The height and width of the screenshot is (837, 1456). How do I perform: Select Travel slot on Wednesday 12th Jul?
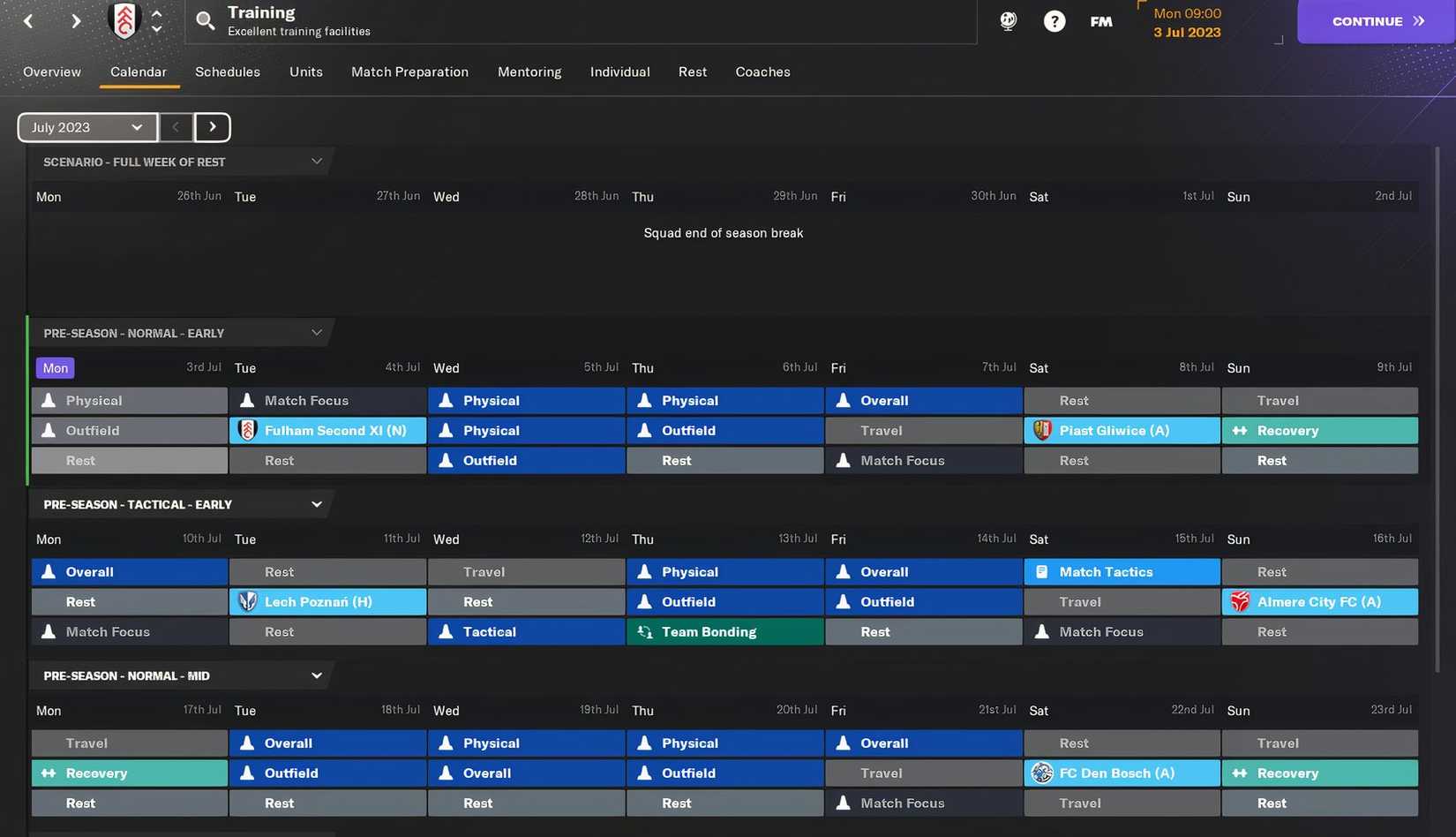(x=527, y=572)
